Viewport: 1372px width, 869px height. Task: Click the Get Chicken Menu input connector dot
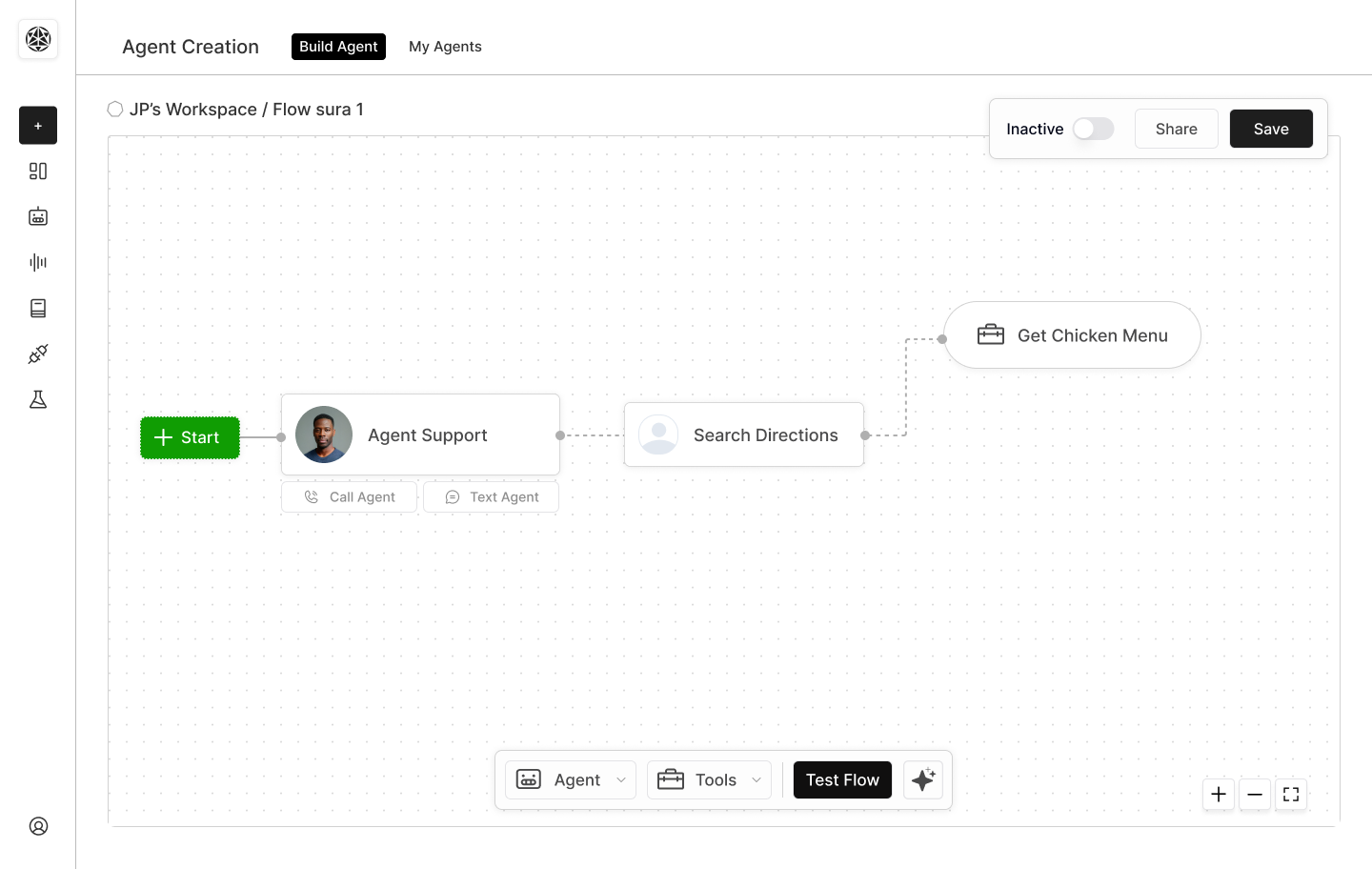[942, 339]
